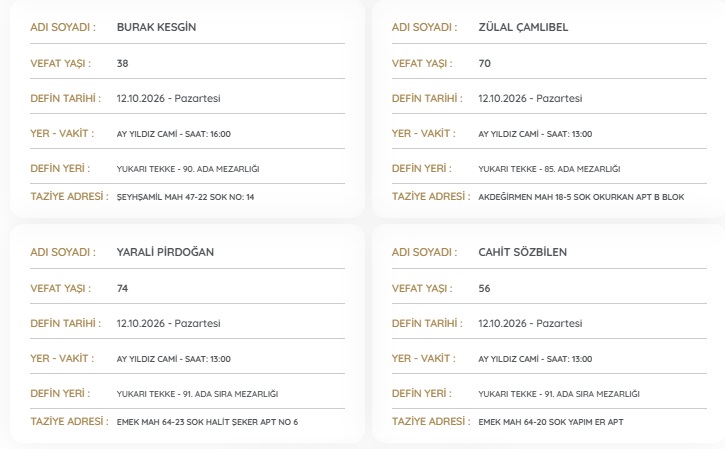Click 'ADI SOYADI' label in Burak Kesgin card
The width and height of the screenshot is (725, 449).
(x=63, y=27)
